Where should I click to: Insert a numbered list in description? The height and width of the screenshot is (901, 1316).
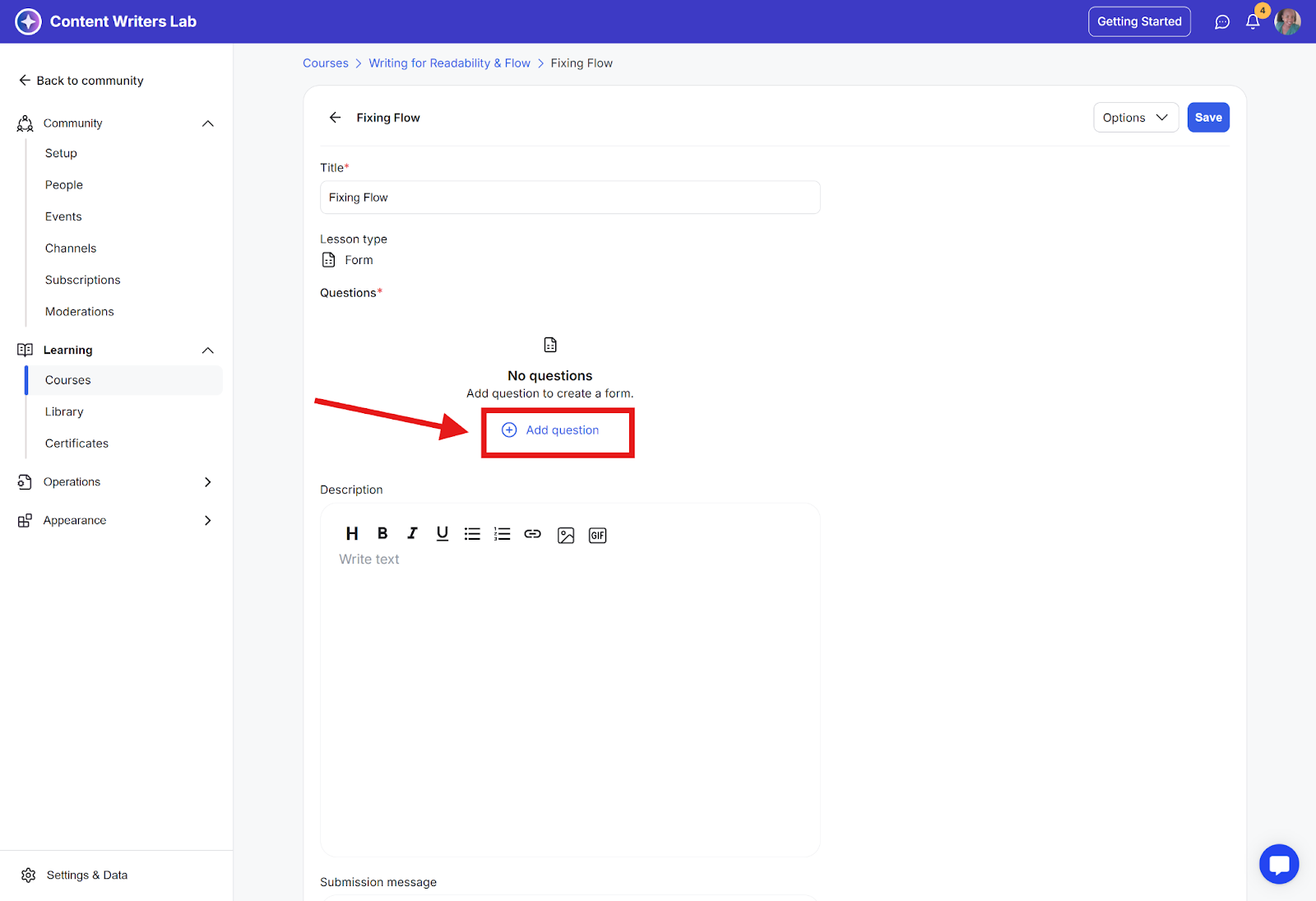click(503, 534)
